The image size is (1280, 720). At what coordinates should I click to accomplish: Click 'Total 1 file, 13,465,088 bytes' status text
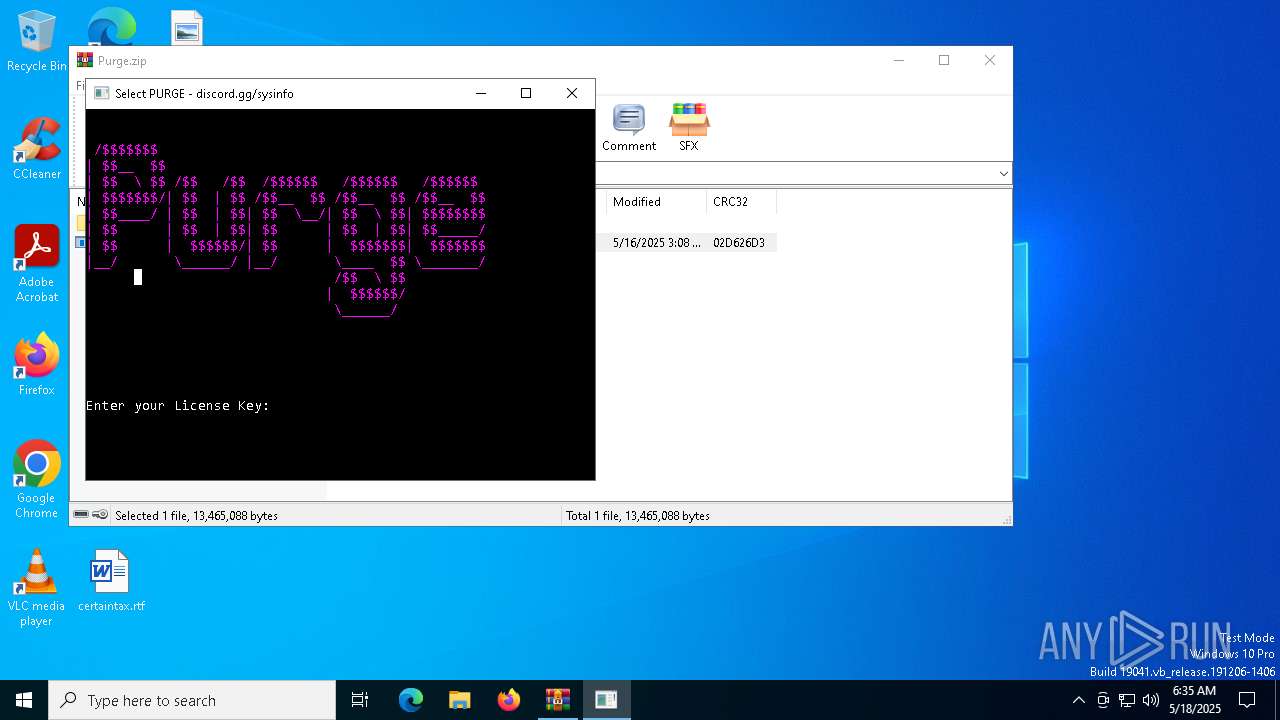point(638,516)
